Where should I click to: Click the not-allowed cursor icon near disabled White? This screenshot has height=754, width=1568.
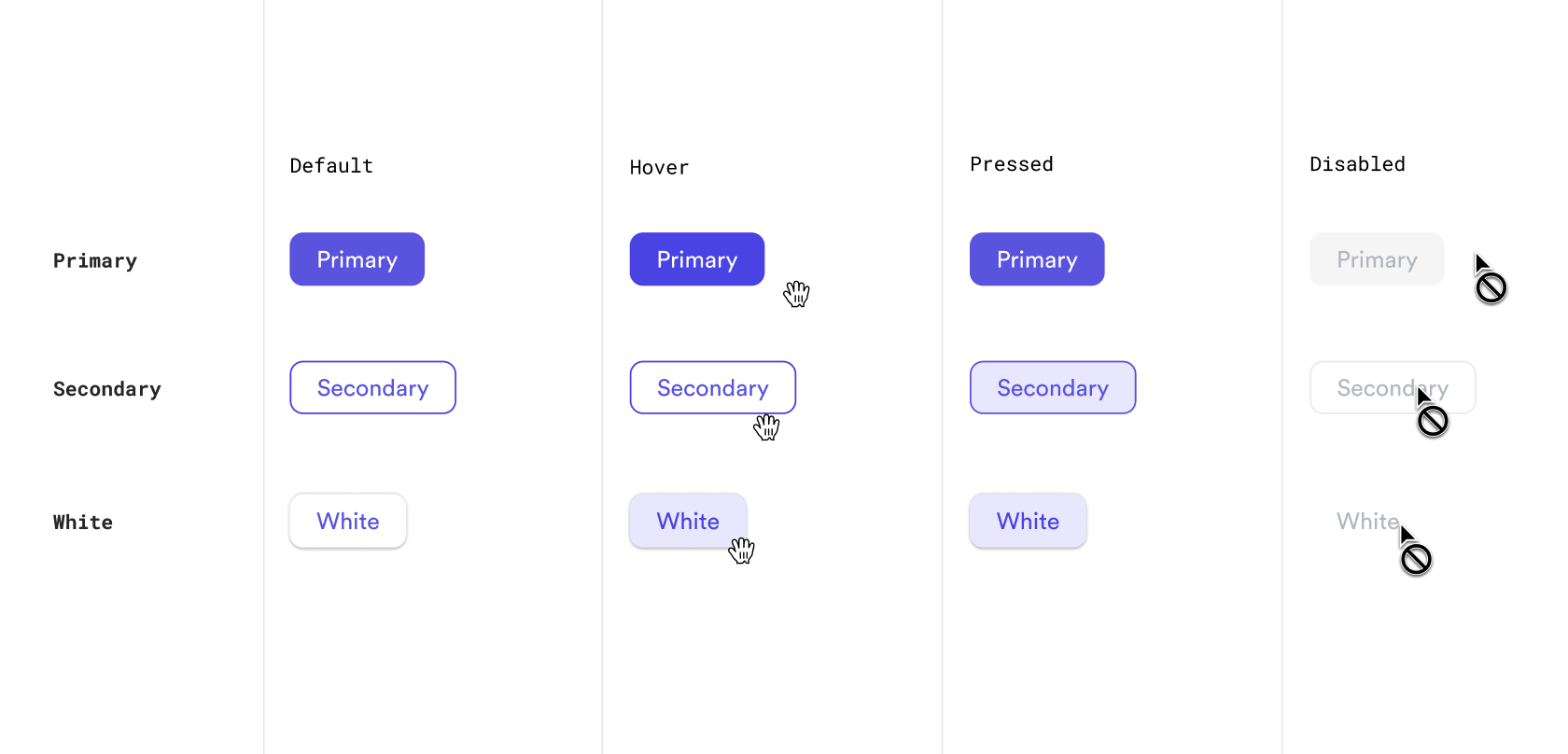point(1415,552)
